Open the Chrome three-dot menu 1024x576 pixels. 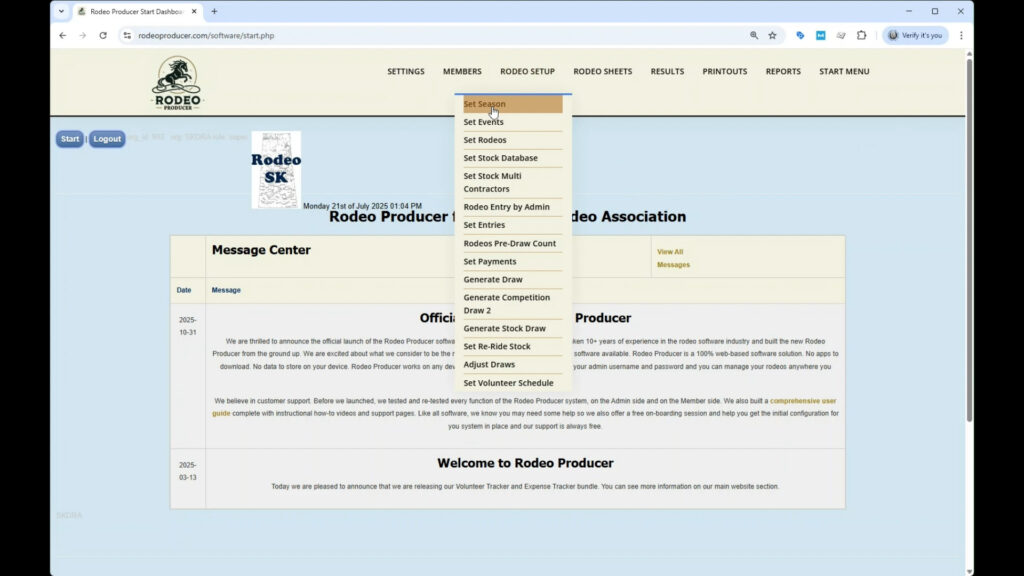961,34
